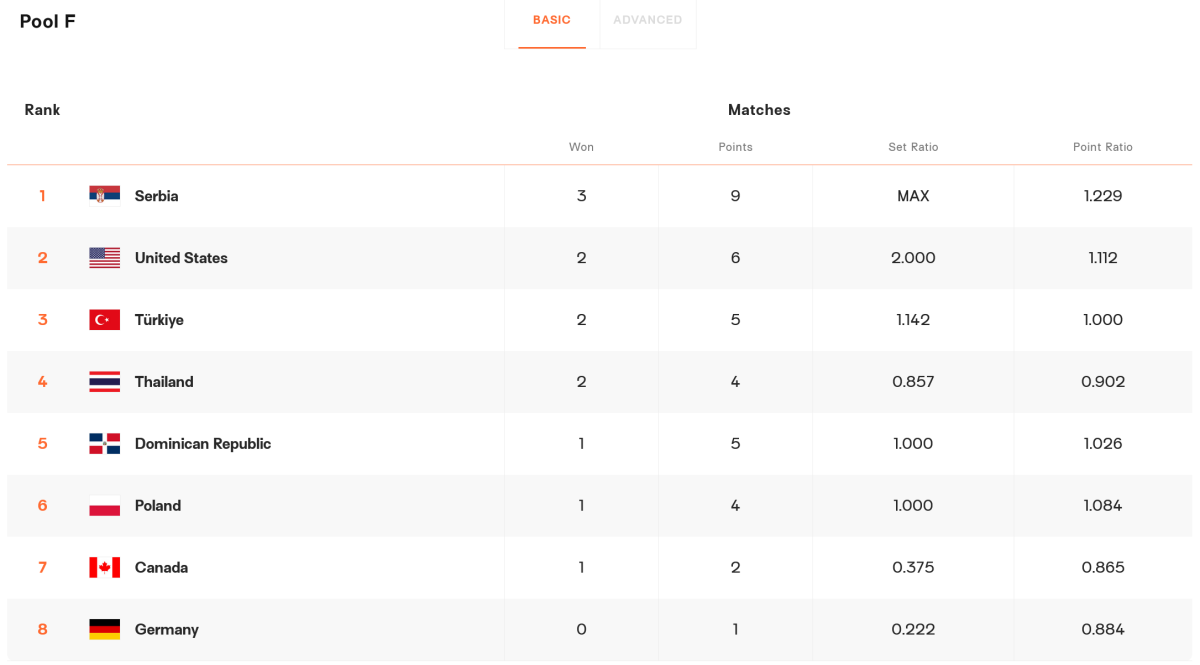Click the Germany flag icon
Screen dimensions: 1200x665
pos(104,629)
